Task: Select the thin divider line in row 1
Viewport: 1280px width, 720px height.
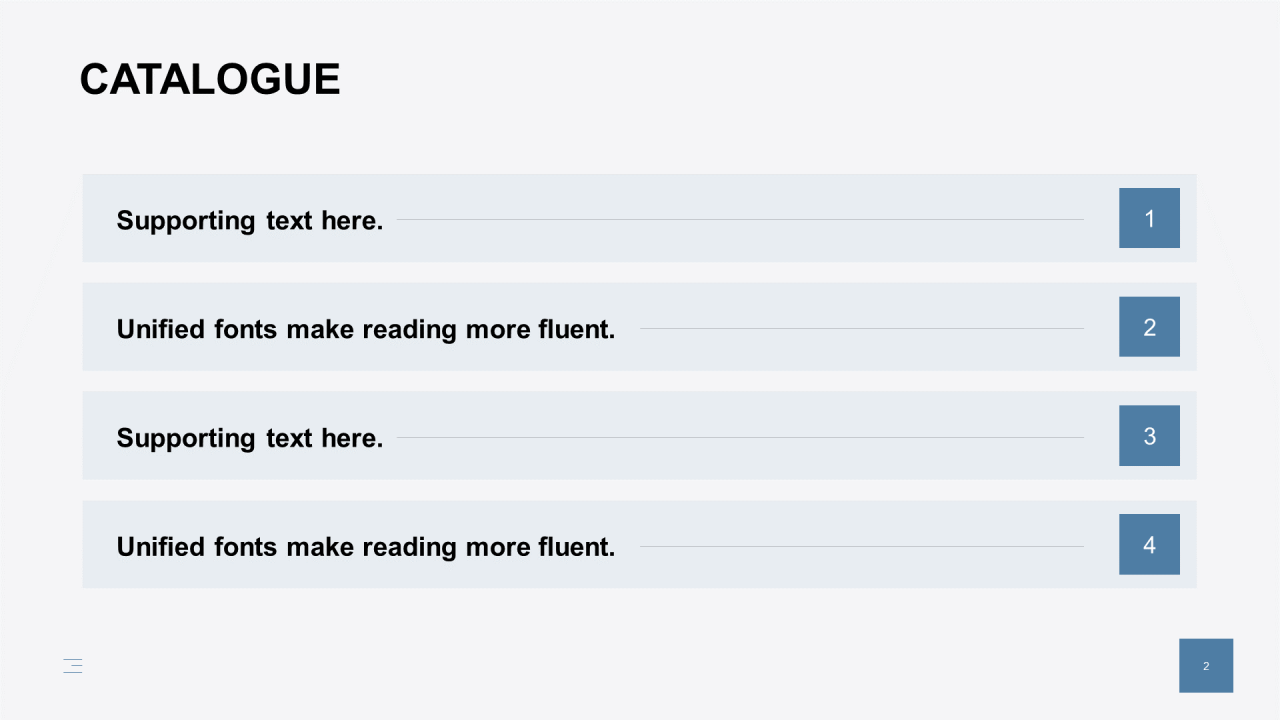Action: click(740, 219)
